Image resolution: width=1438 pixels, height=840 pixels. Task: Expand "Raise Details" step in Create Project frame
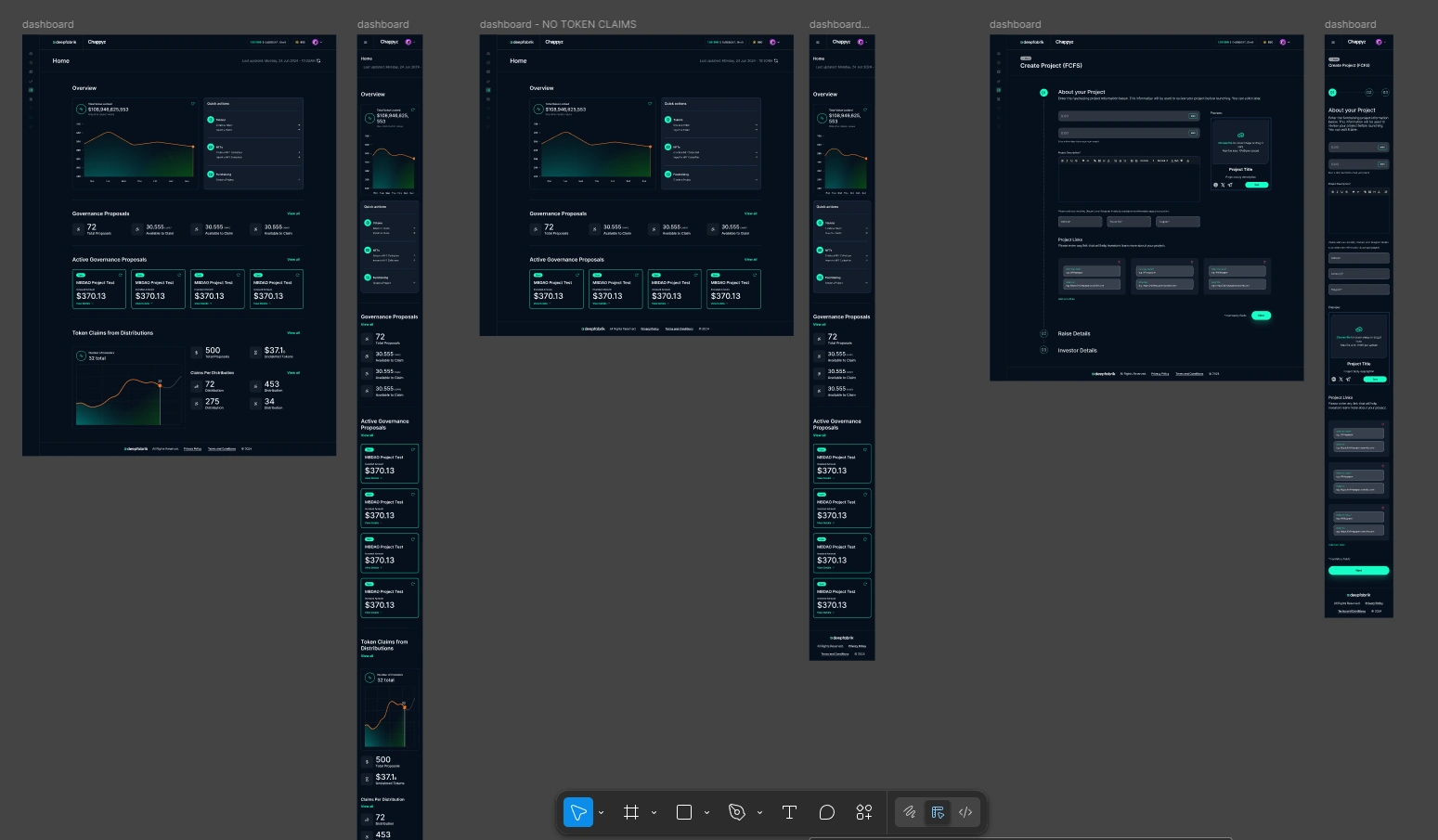click(1074, 333)
